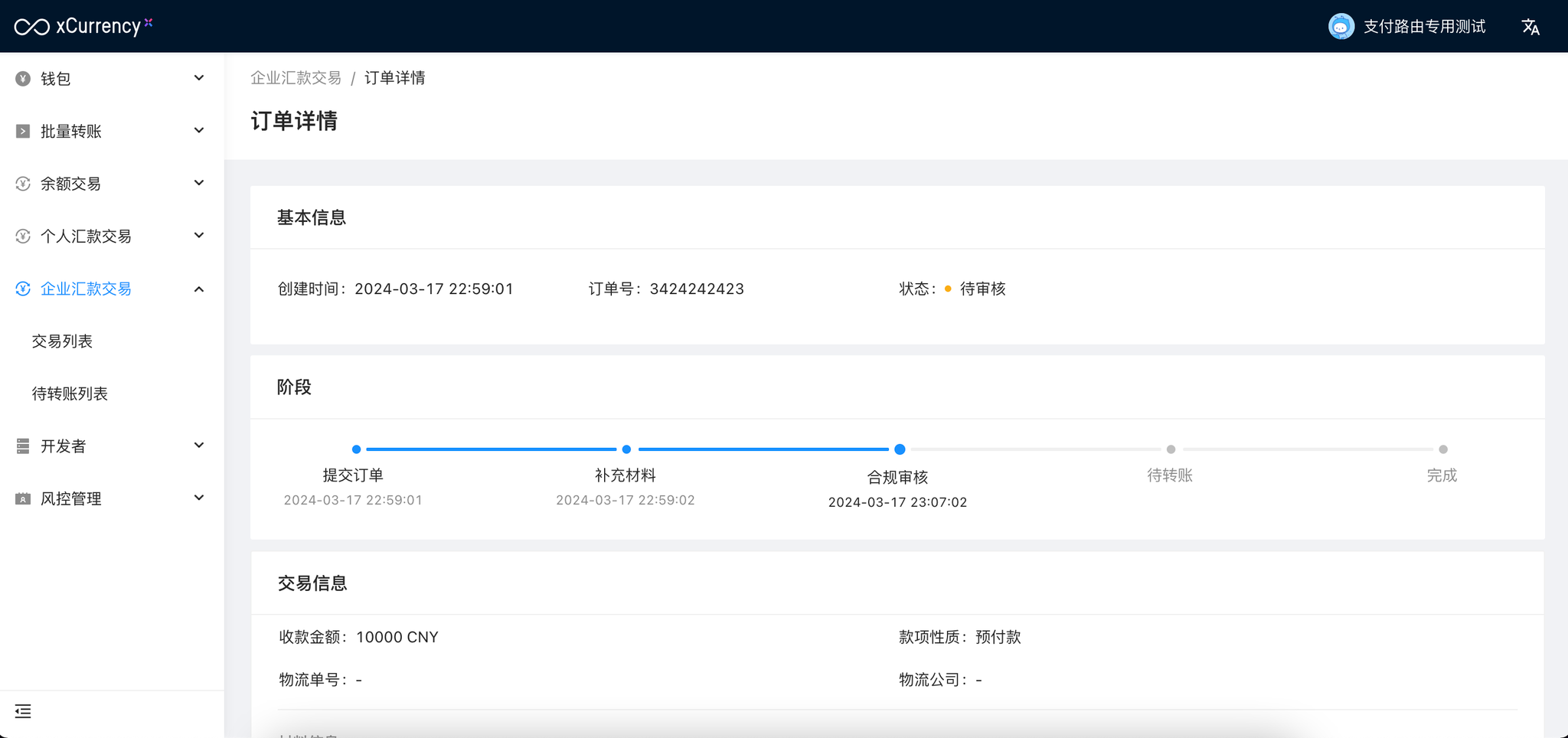Screen dimensions: 1568x738
Task: Click the 完成 stage dot
Action: click(1443, 449)
